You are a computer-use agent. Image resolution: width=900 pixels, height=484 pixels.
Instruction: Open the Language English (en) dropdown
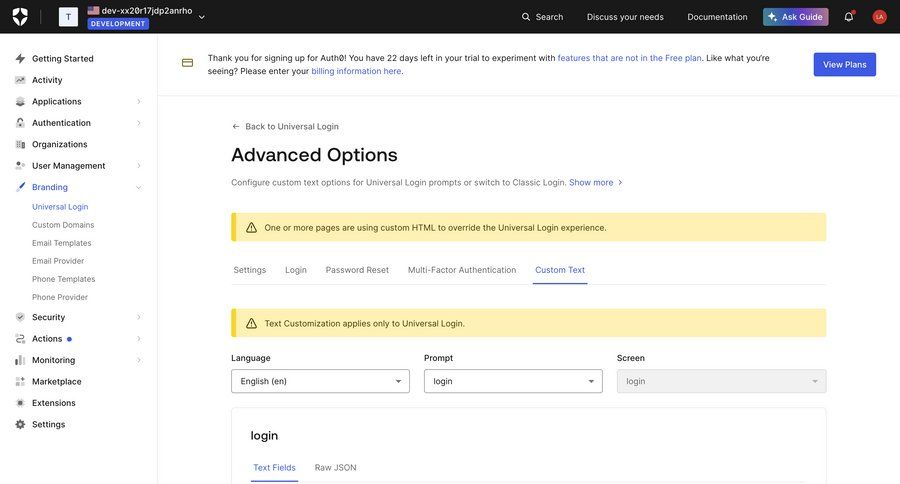tap(320, 381)
